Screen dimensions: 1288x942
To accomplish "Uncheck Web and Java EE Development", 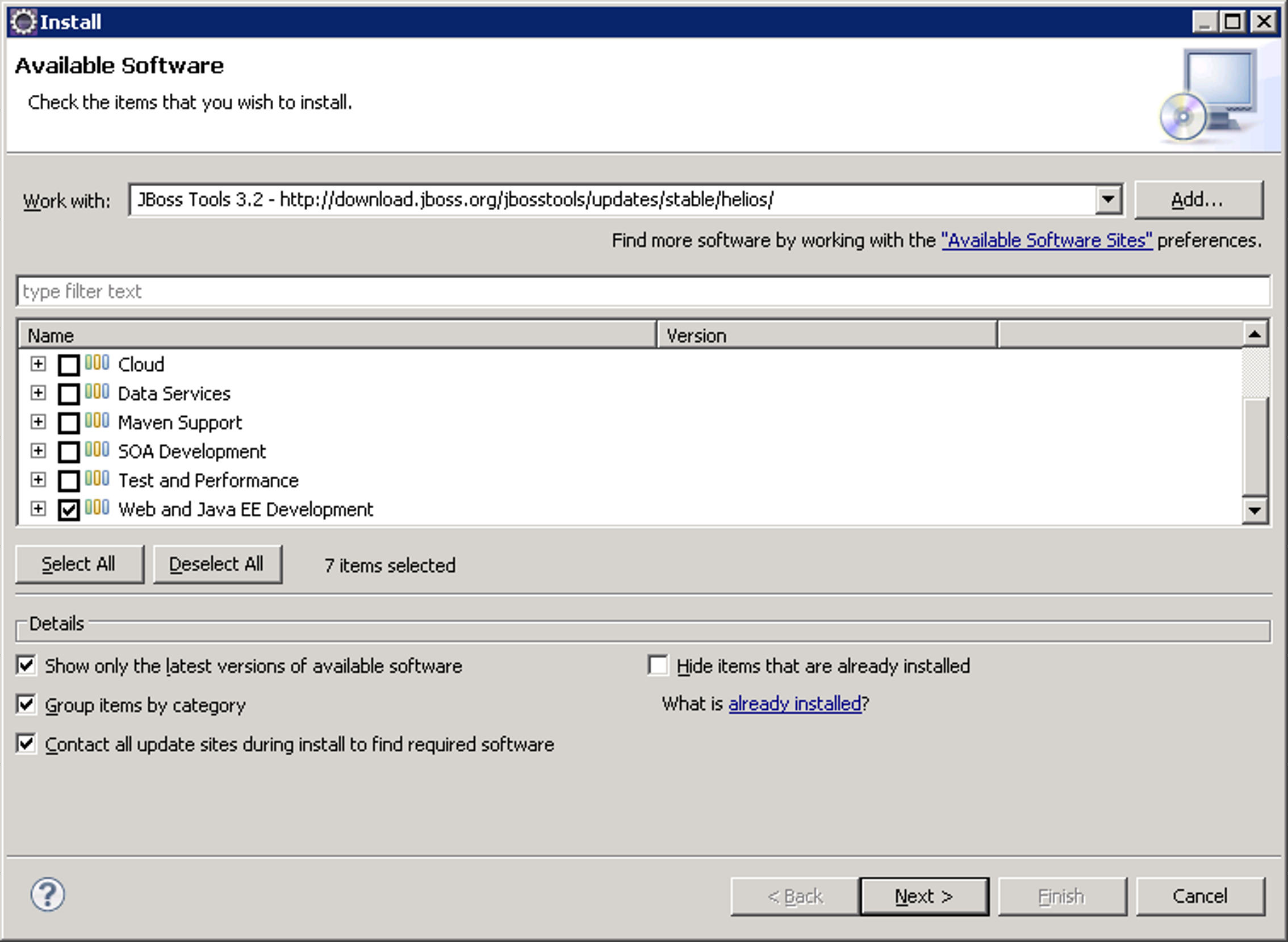I will tap(69, 510).
